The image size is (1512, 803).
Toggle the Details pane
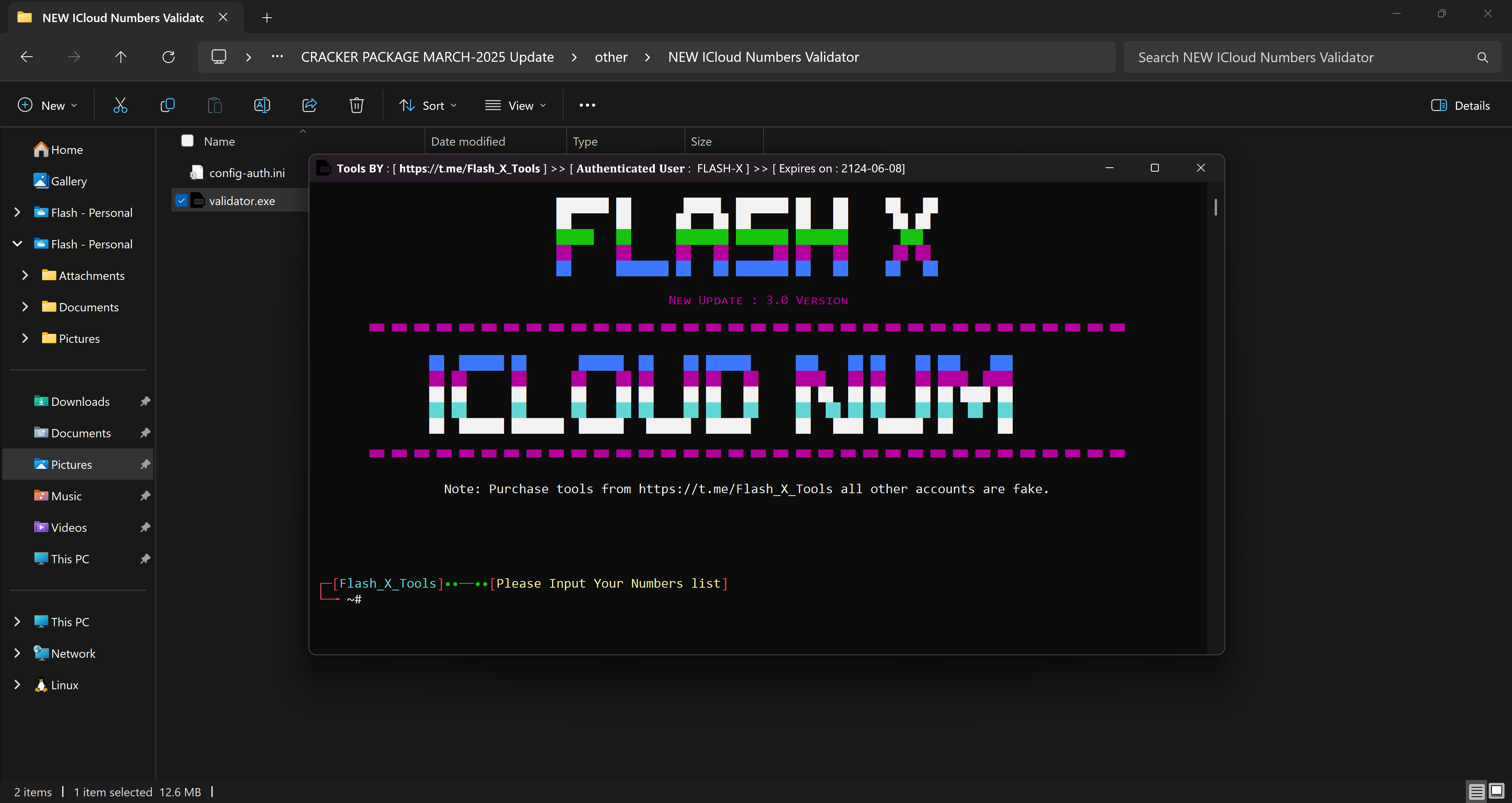point(1460,105)
